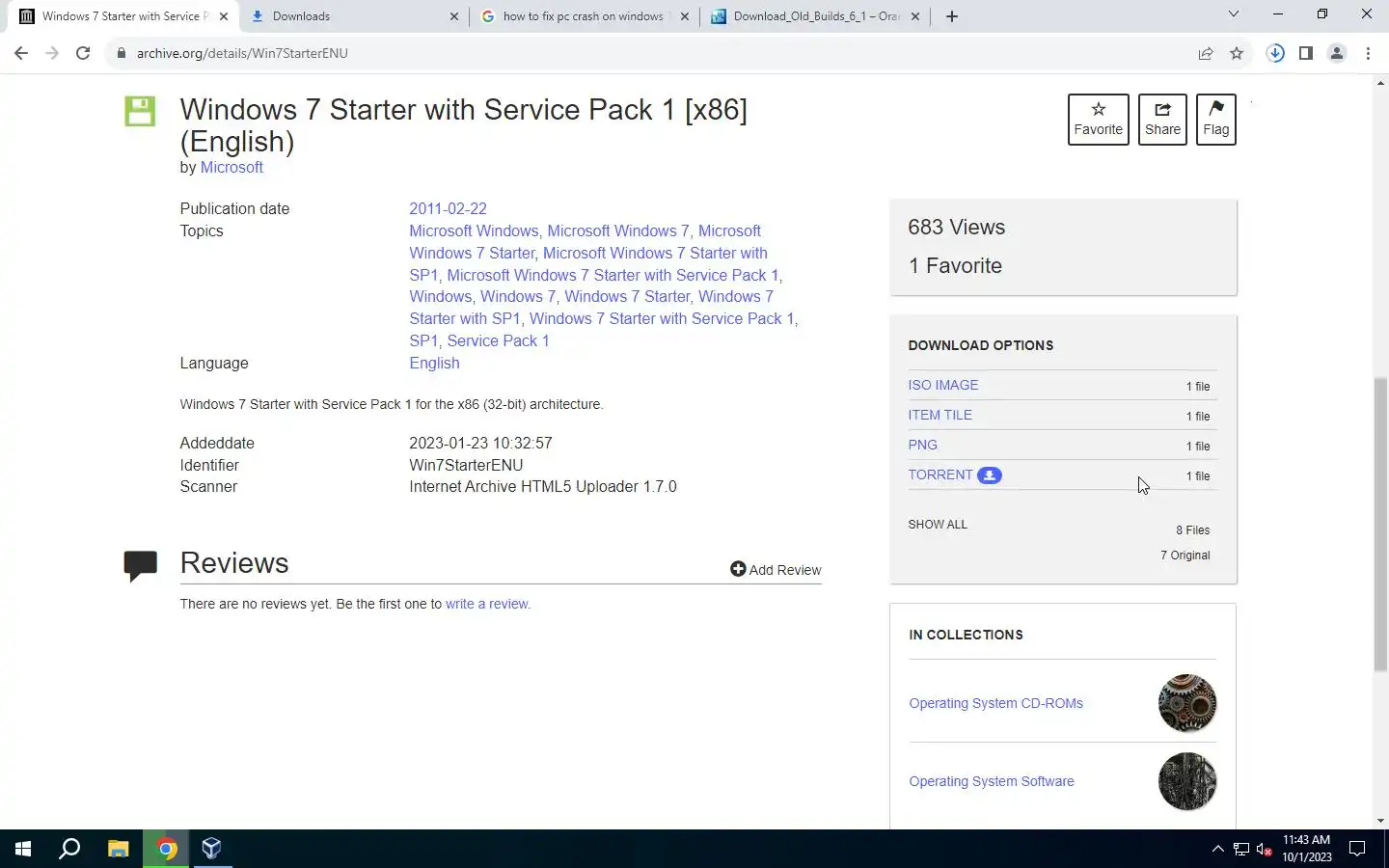Click the scrollbar down arrow
Viewport: 1389px width, 868px height.
[x=1380, y=821]
